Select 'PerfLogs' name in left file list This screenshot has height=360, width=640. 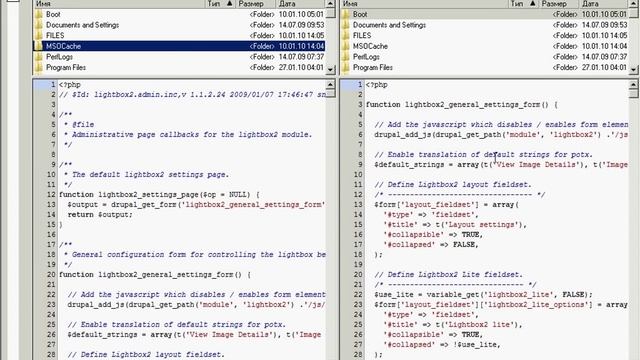59,57
